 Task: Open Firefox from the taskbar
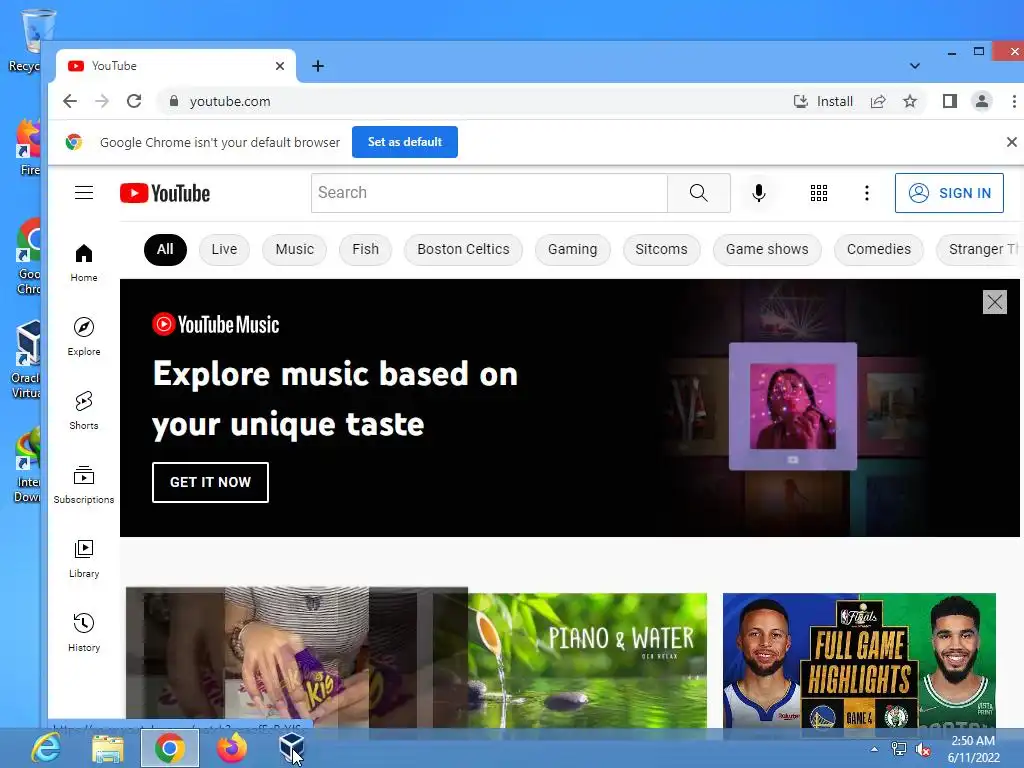(232, 748)
